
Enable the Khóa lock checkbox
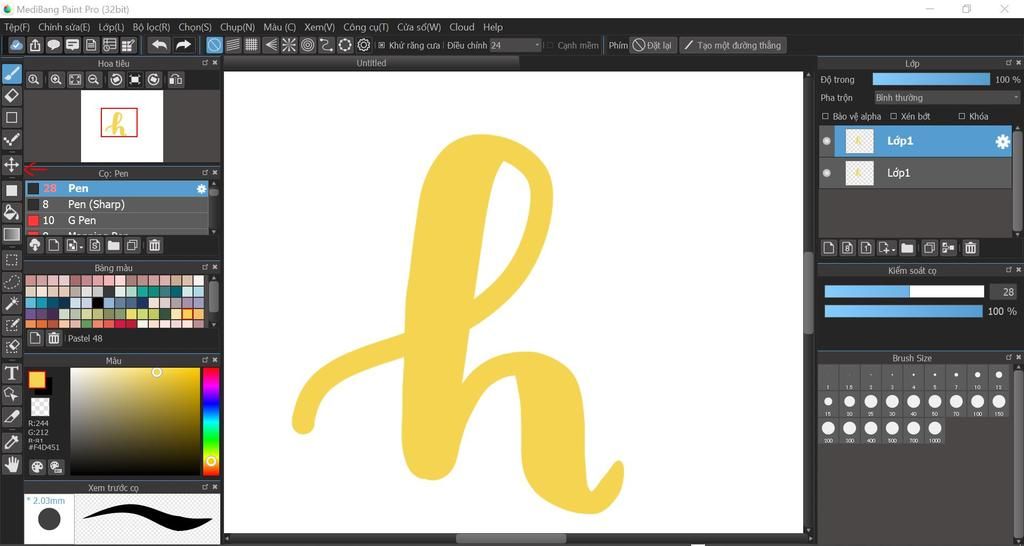(x=962, y=116)
